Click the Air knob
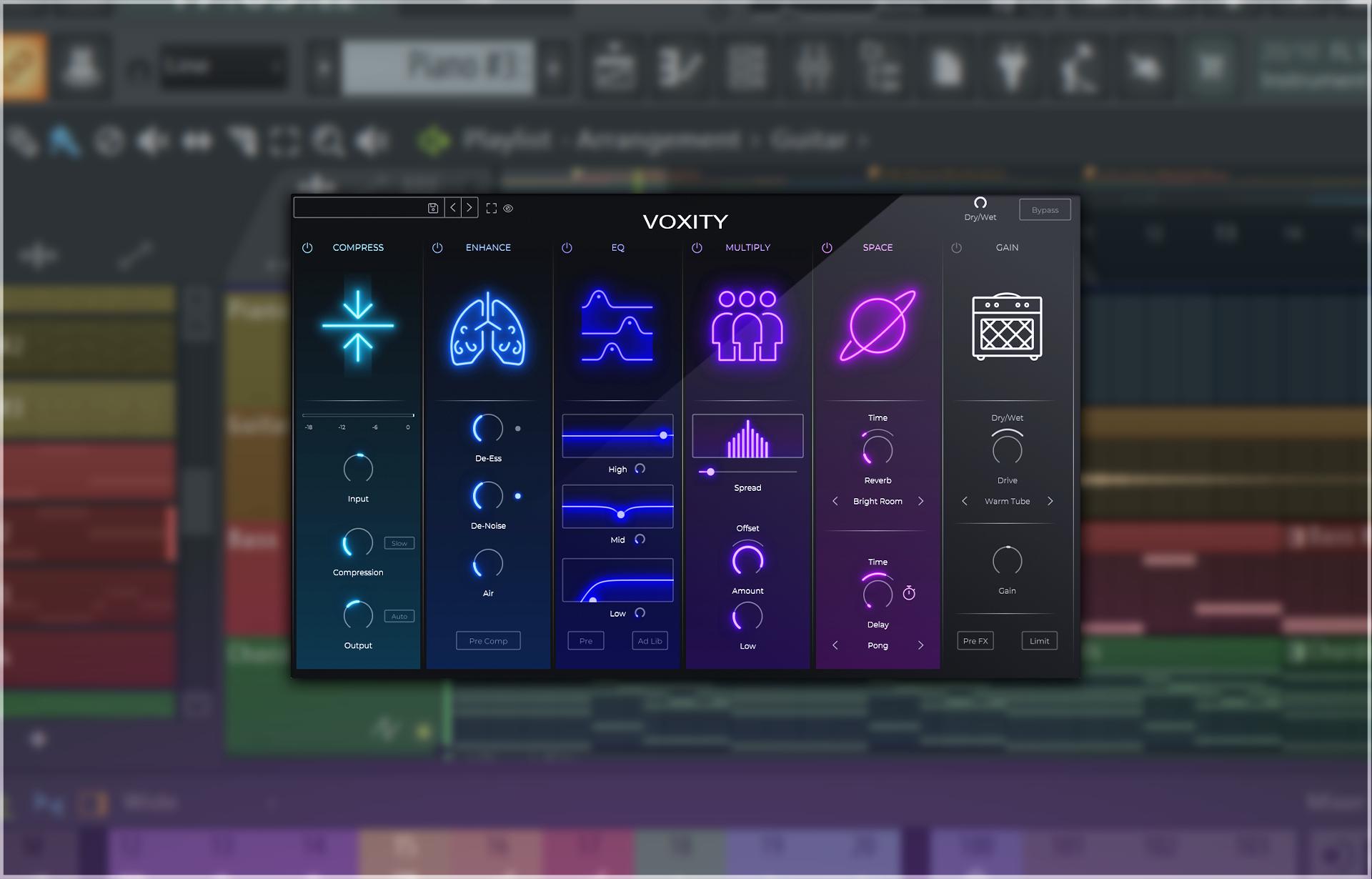The height and width of the screenshot is (879, 1372). (488, 564)
